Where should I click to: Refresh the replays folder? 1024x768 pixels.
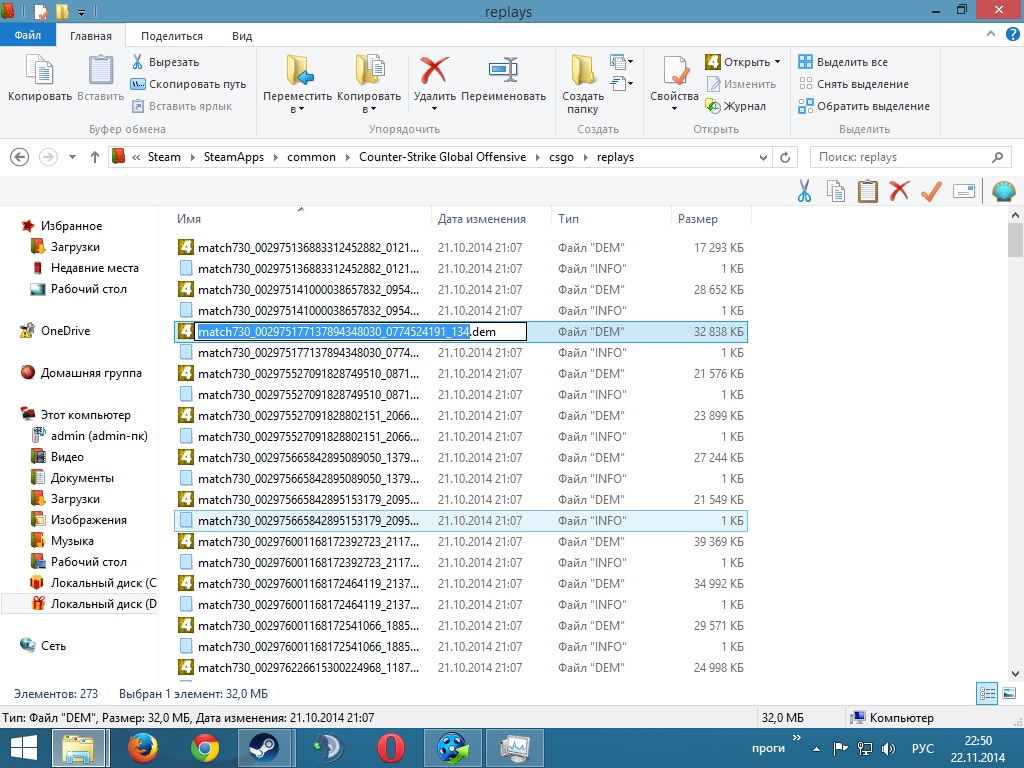click(785, 157)
